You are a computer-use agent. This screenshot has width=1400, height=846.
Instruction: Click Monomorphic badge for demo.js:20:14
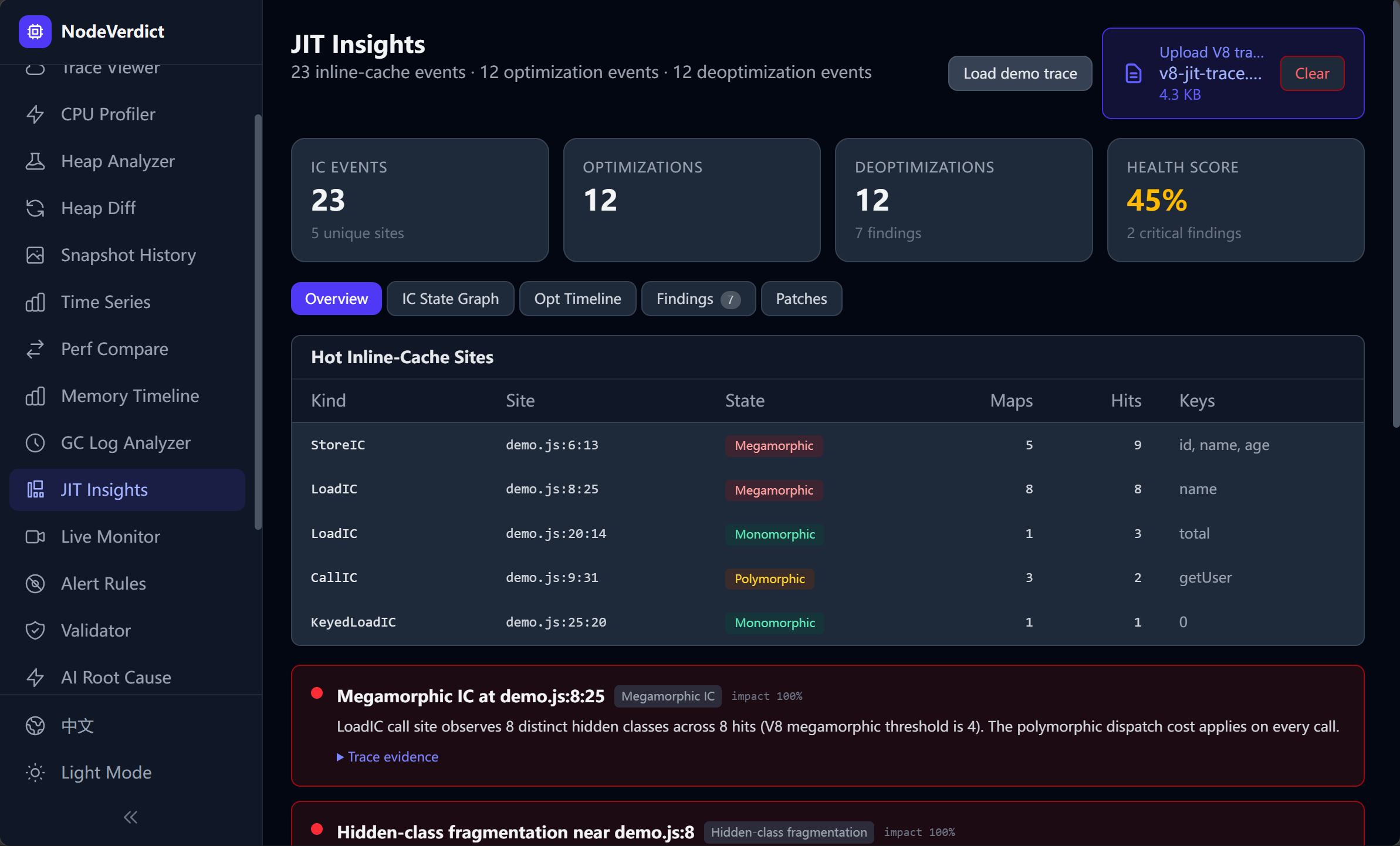775,534
